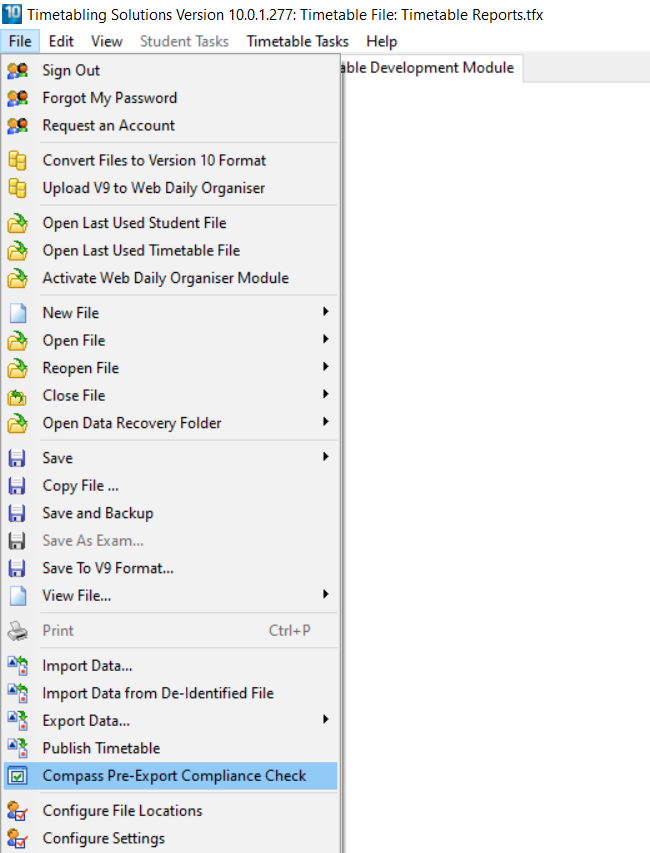Click the Import Data icon
This screenshot has width=650, height=853.
[17, 666]
